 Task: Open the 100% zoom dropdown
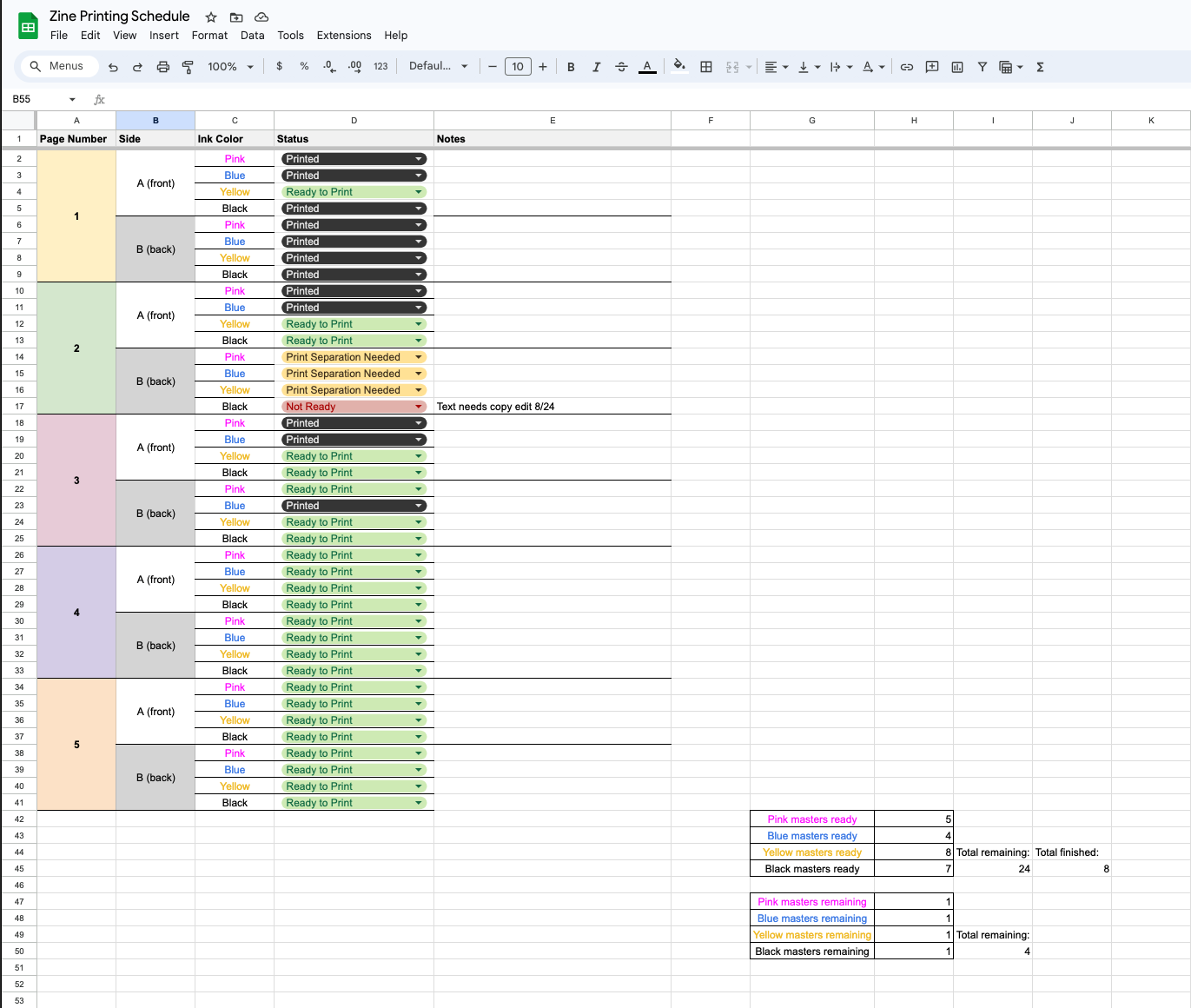pyautogui.click(x=230, y=67)
